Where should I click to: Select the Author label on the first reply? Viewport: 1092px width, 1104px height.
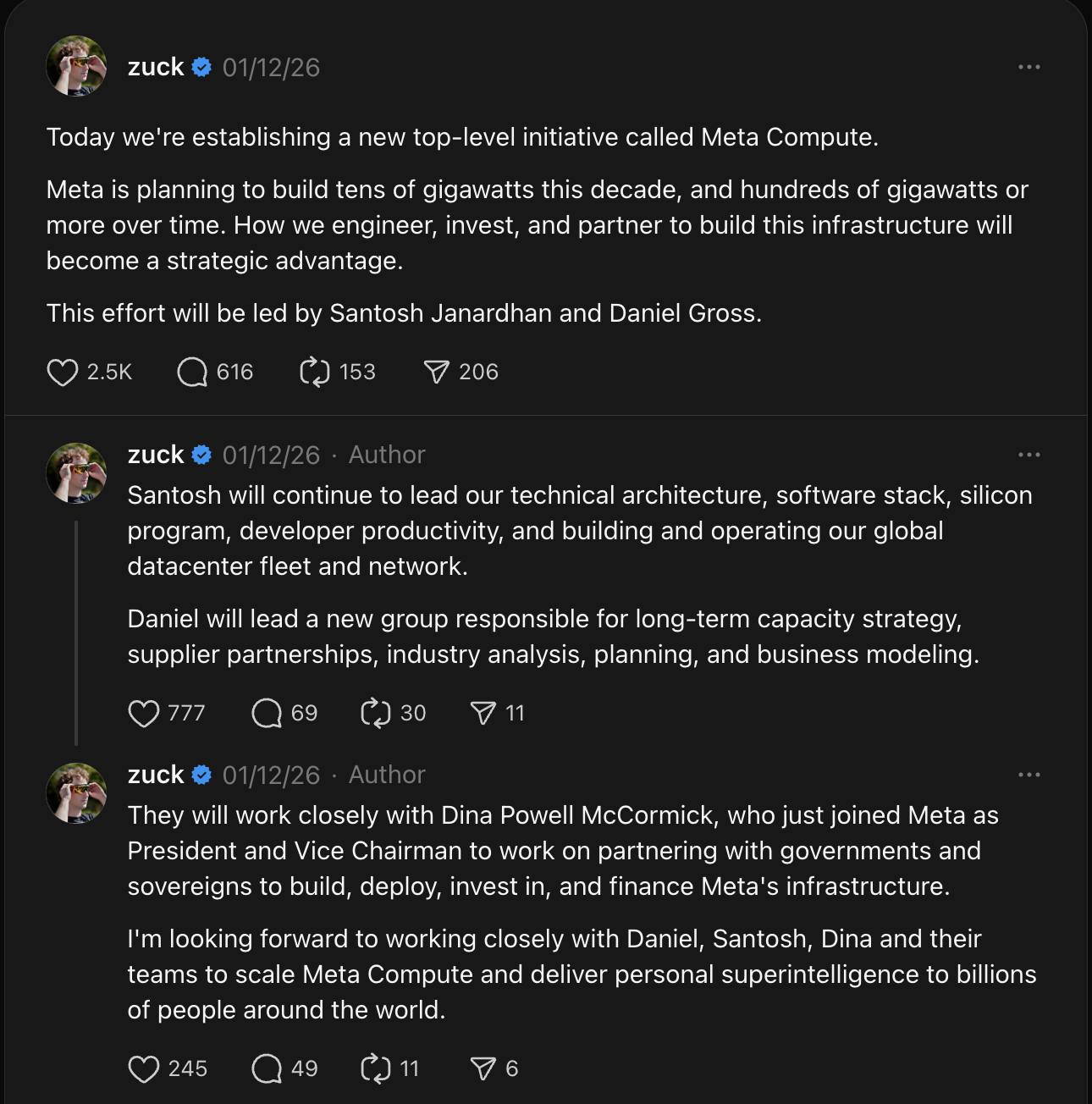point(386,454)
